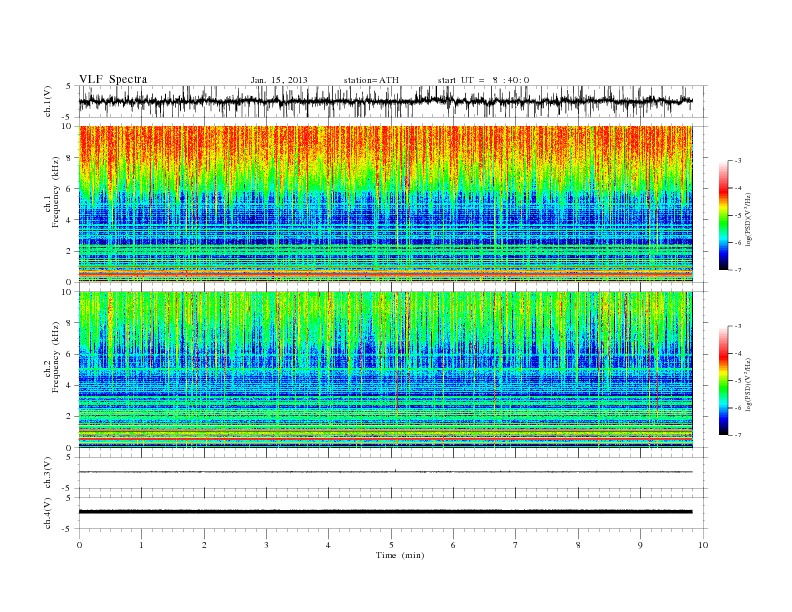Click time axis tick label '5'

[x=391, y=545]
